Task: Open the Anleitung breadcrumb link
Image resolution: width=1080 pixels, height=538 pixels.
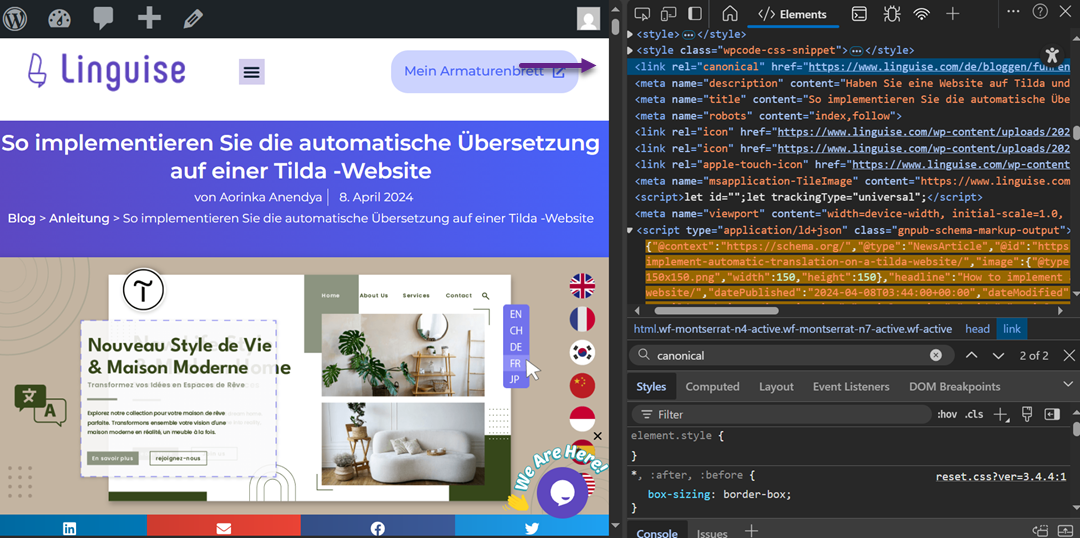Action: click(79, 218)
